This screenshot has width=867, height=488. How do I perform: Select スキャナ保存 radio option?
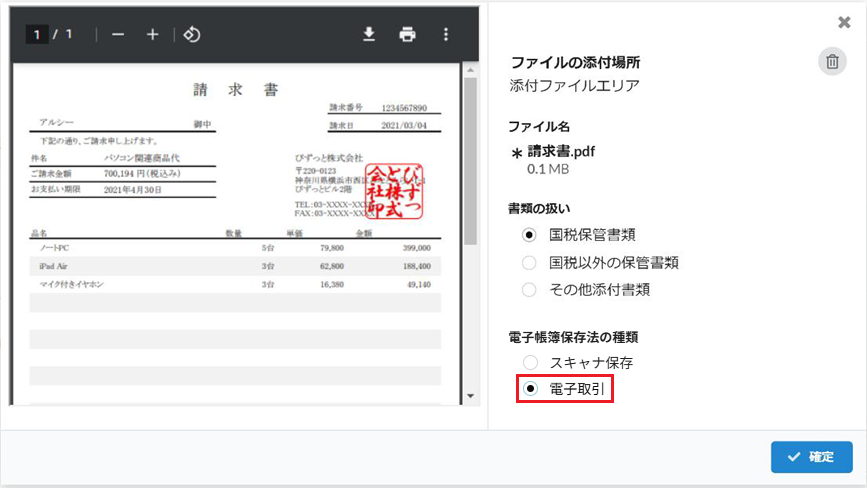pos(529,362)
